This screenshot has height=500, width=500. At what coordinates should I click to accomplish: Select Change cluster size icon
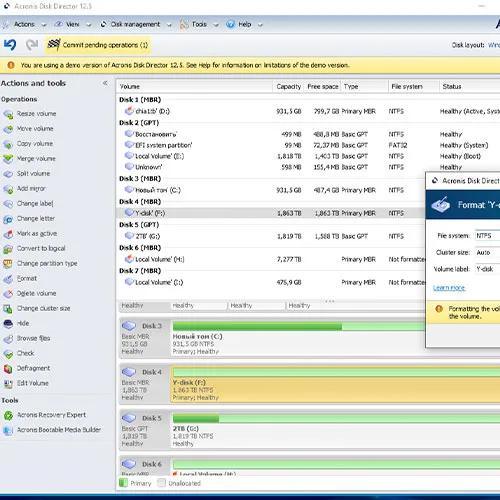[x=8, y=309]
